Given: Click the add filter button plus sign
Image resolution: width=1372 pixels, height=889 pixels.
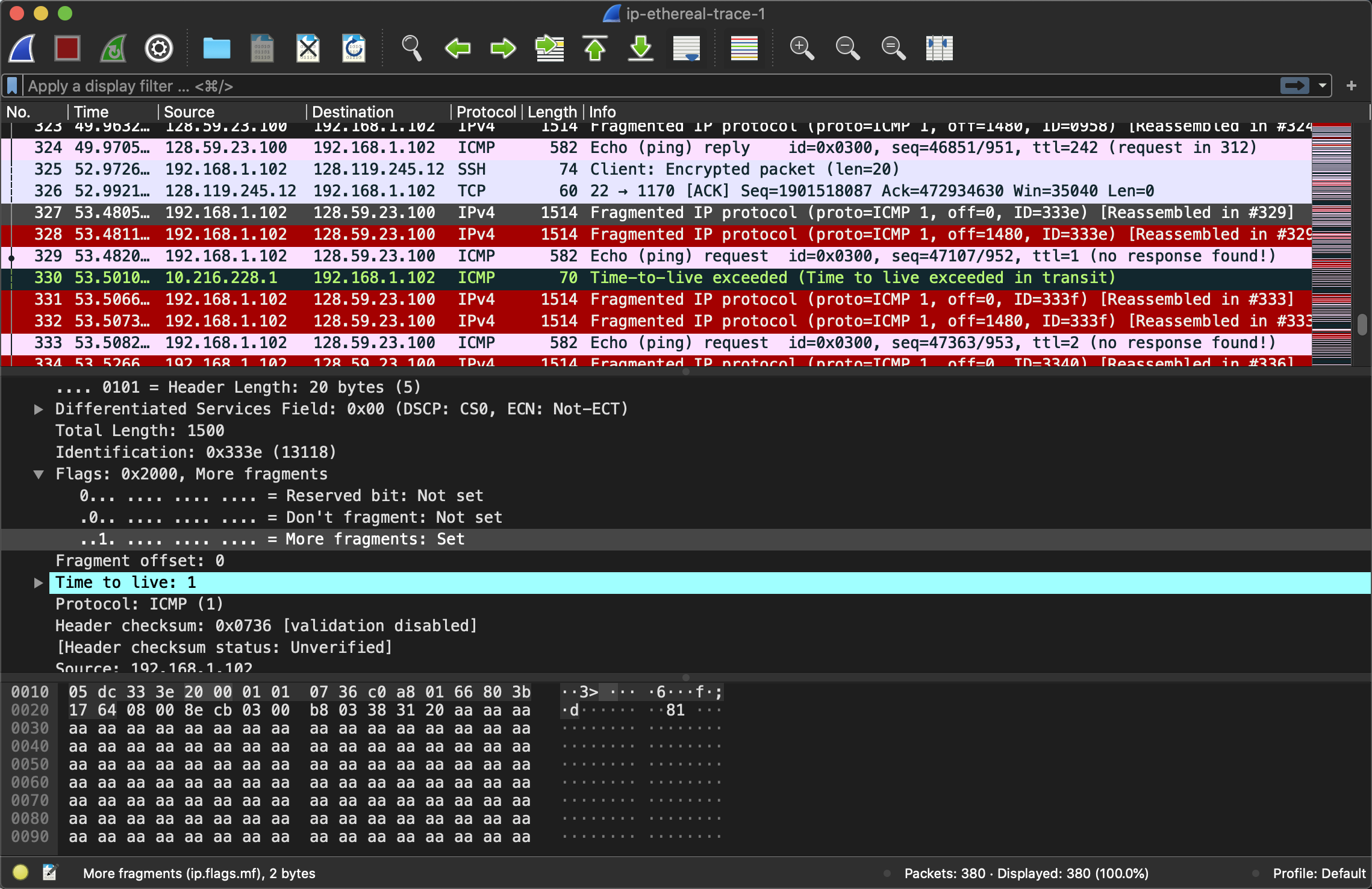Looking at the screenshot, I should (1352, 86).
